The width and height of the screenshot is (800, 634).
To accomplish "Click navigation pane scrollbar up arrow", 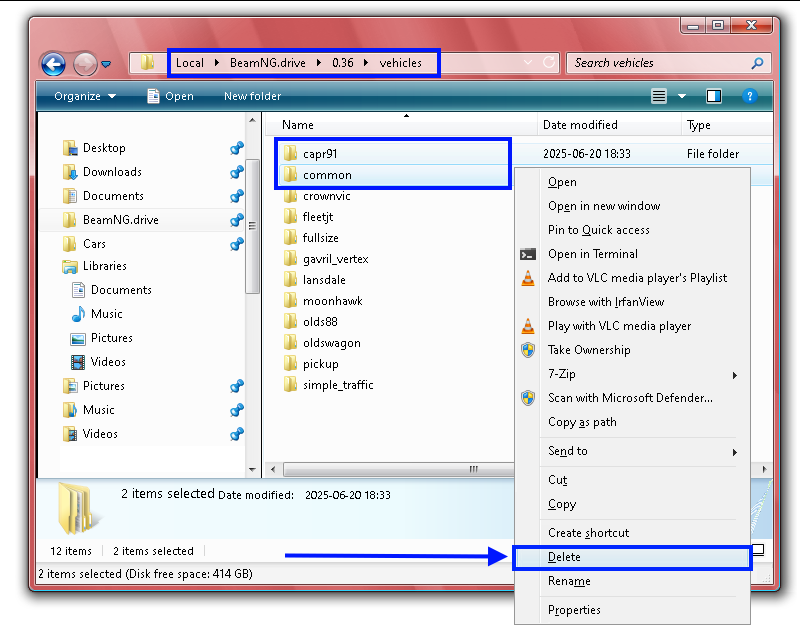I will pyautogui.click(x=252, y=120).
